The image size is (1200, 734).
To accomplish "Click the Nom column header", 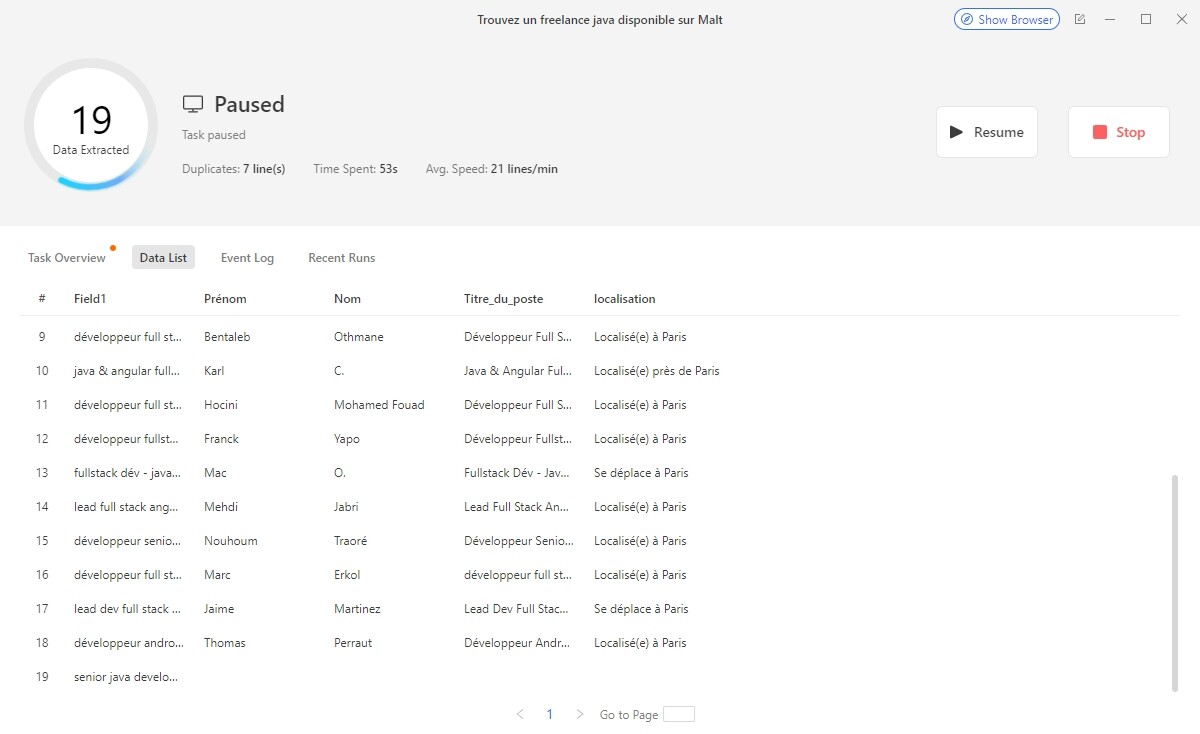I will pyautogui.click(x=347, y=299).
